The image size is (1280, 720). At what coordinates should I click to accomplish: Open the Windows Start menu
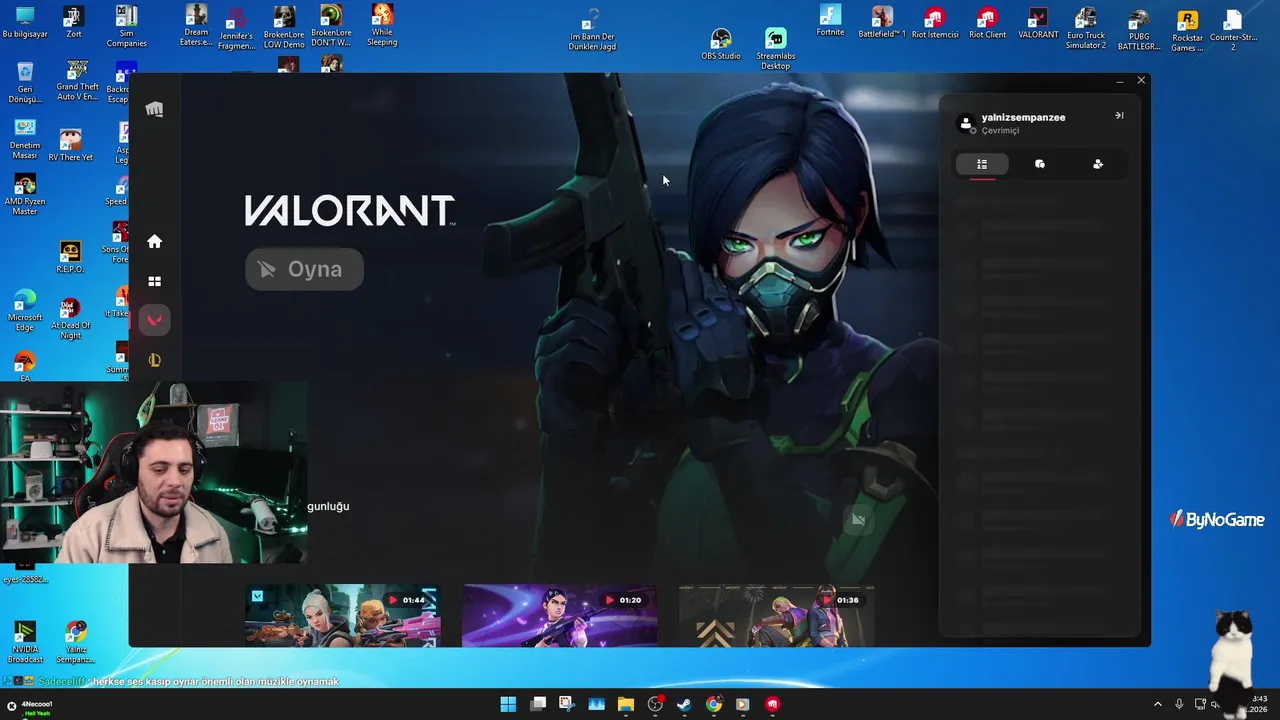(508, 704)
